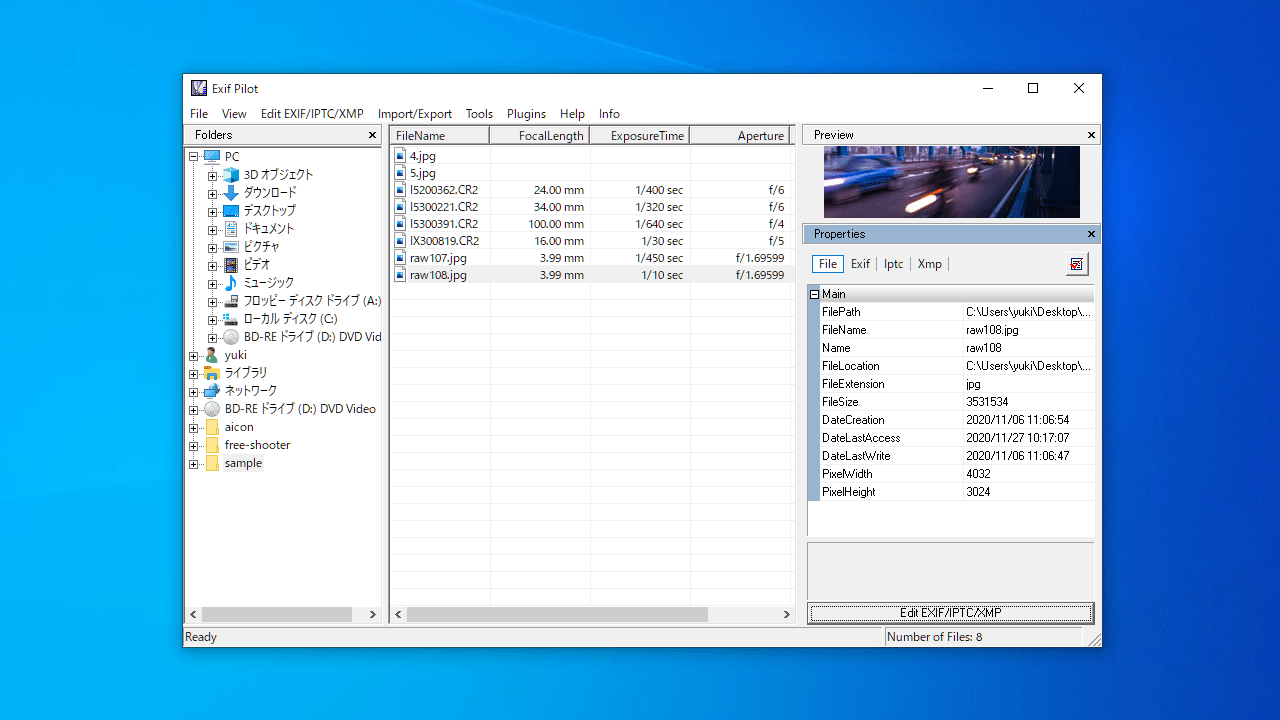Switch to the Xmp properties tab
The height and width of the screenshot is (720, 1280).
point(930,263)
